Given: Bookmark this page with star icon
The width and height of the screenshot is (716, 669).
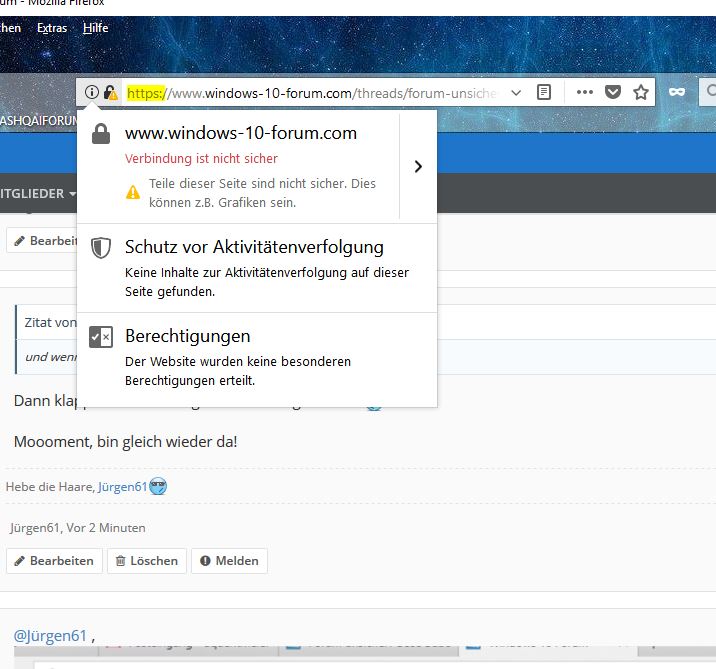Looking at the screenshot, I should pos(641,93).
